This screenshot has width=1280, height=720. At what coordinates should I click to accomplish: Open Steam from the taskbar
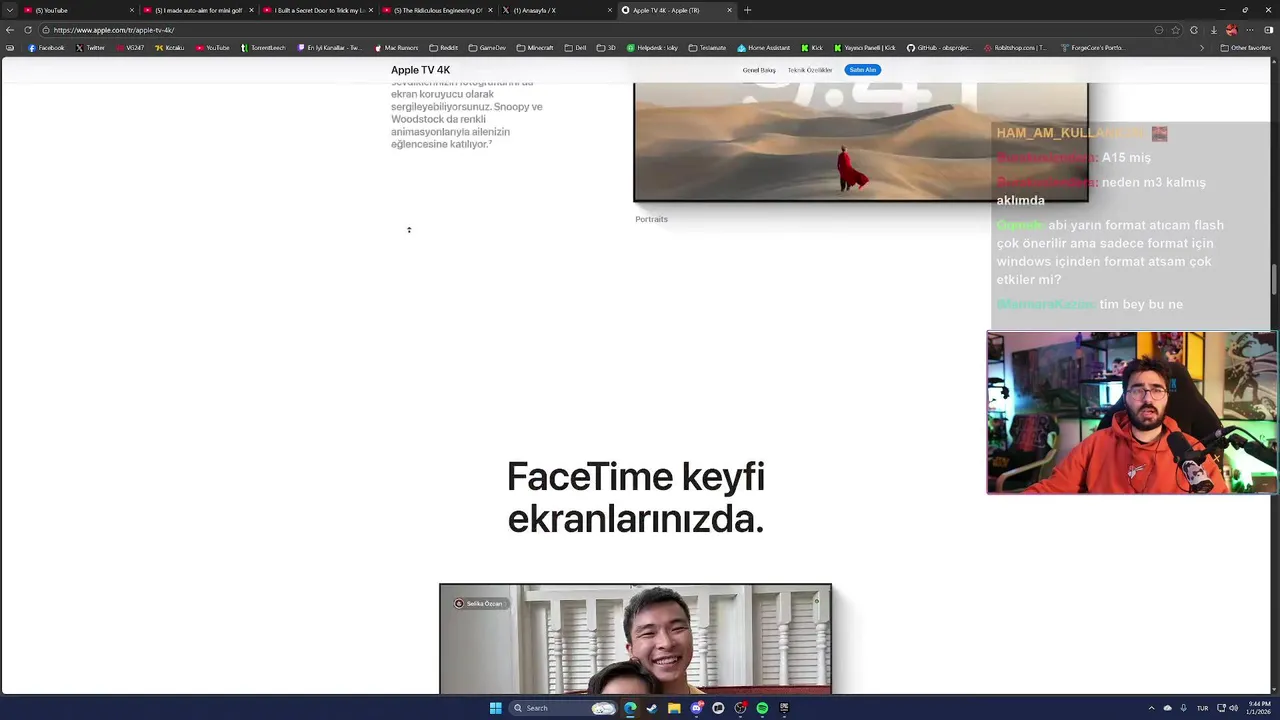click(x=652, y=708)
